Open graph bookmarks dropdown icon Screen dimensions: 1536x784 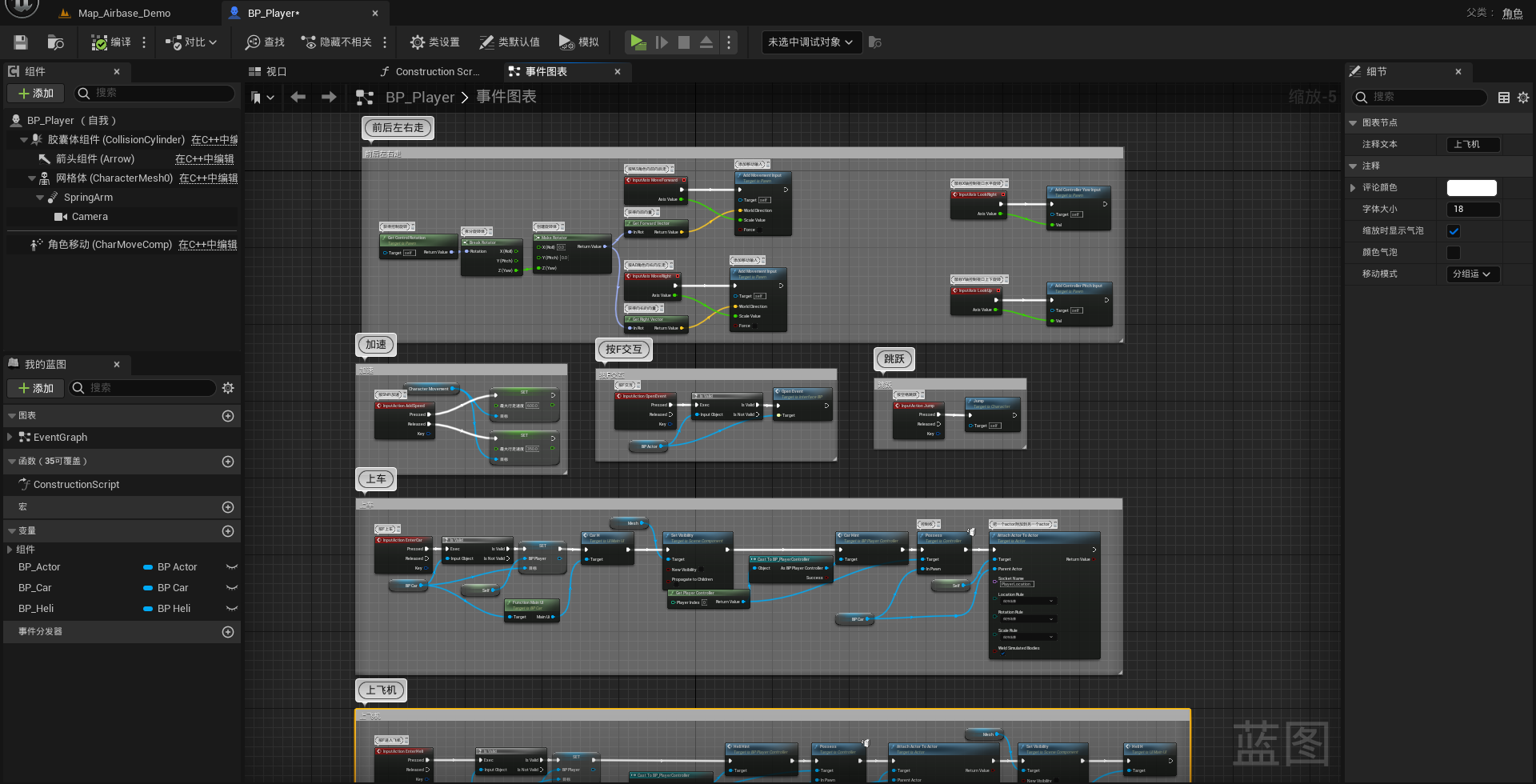point(262,98)
